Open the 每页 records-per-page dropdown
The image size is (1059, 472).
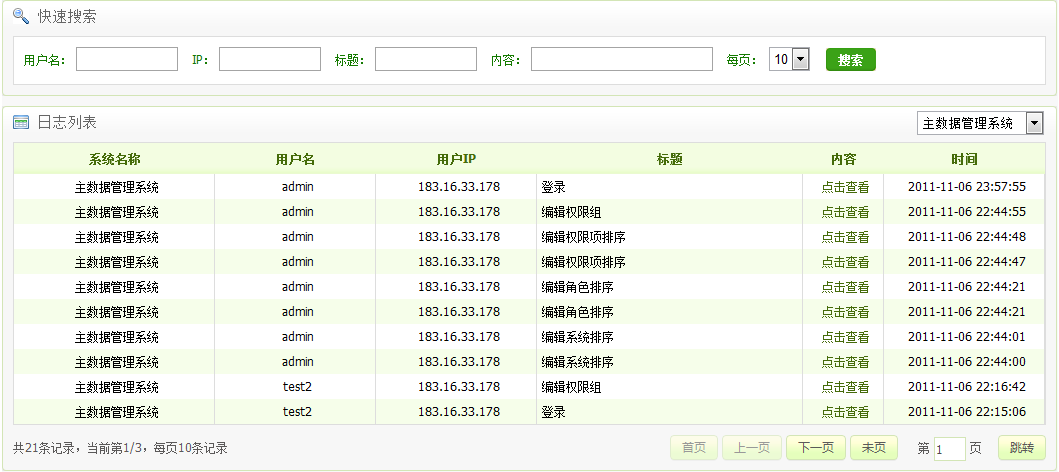789,59
